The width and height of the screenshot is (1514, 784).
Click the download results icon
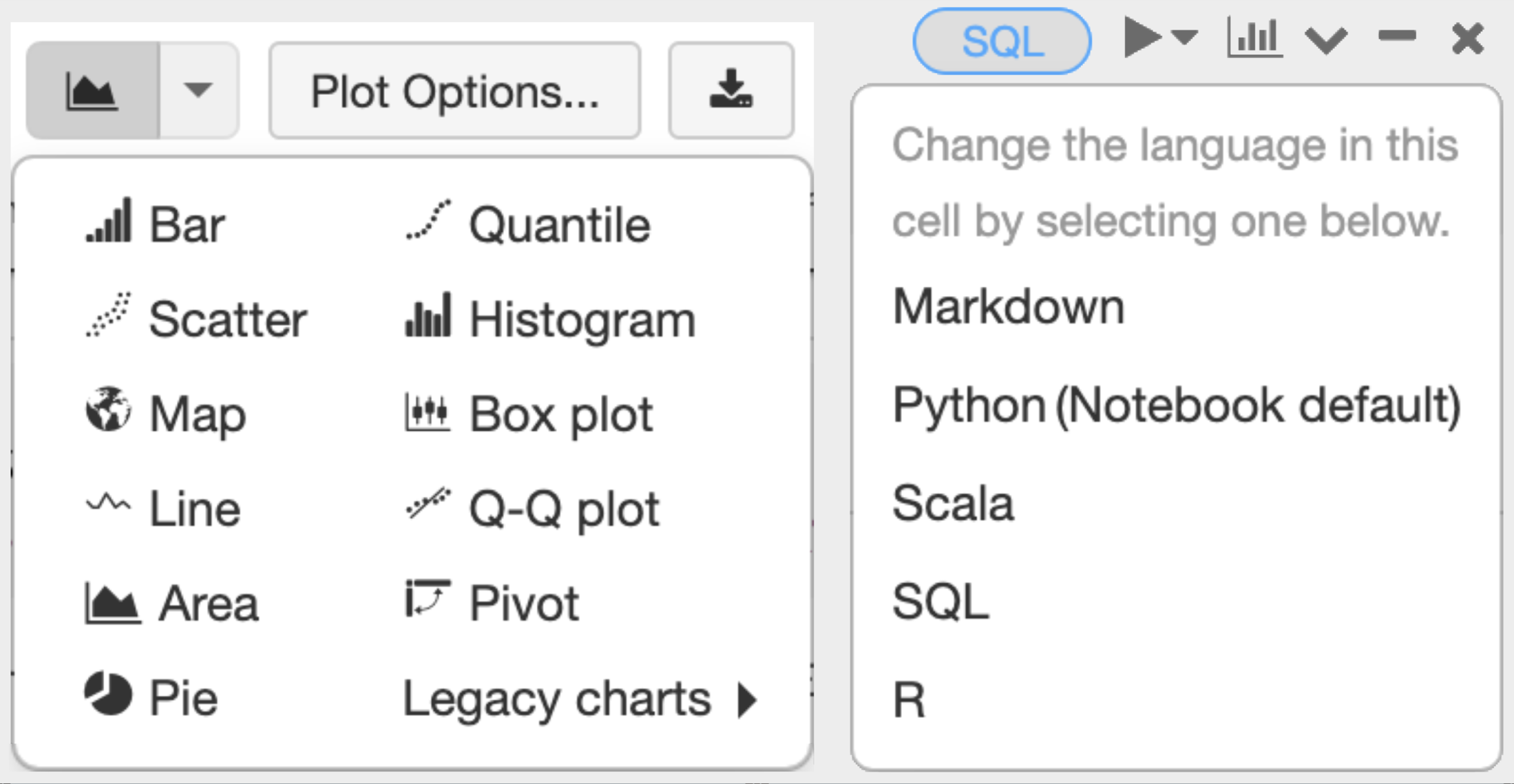point(730,90)
